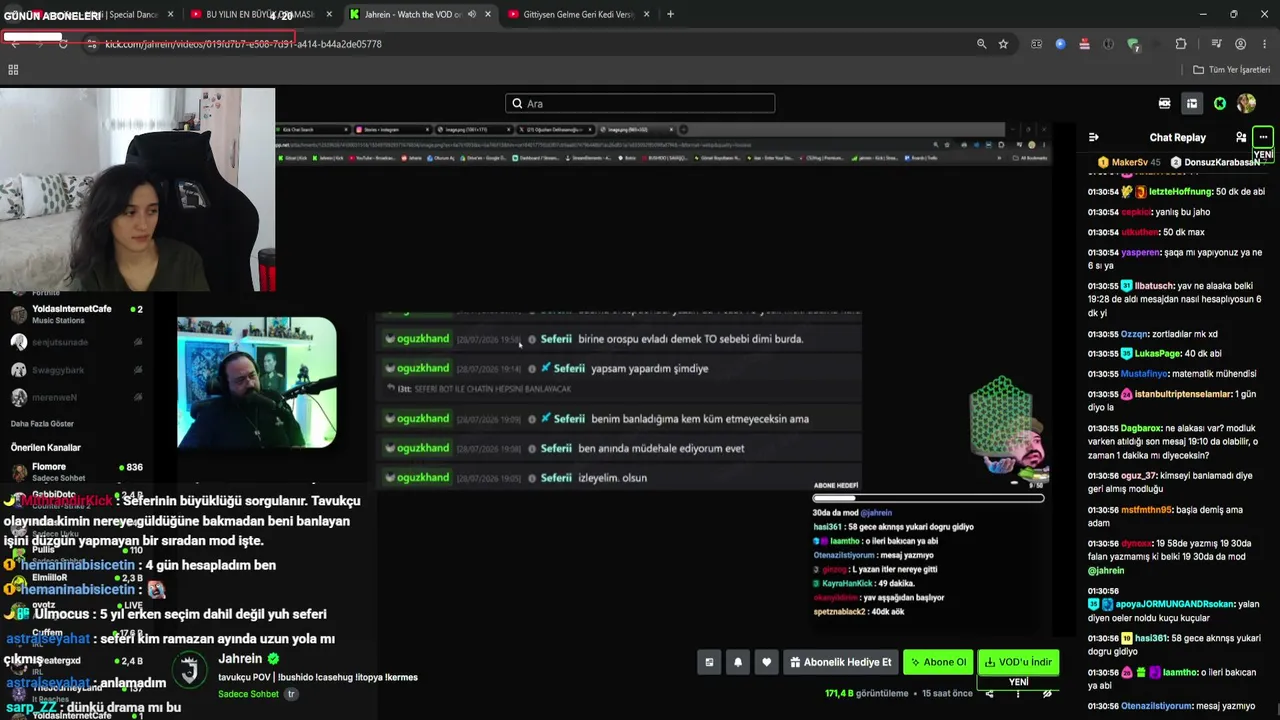Bookmark this page with star icon
The height and width of the screenshot is (720, 1280).
[1003, 44]
